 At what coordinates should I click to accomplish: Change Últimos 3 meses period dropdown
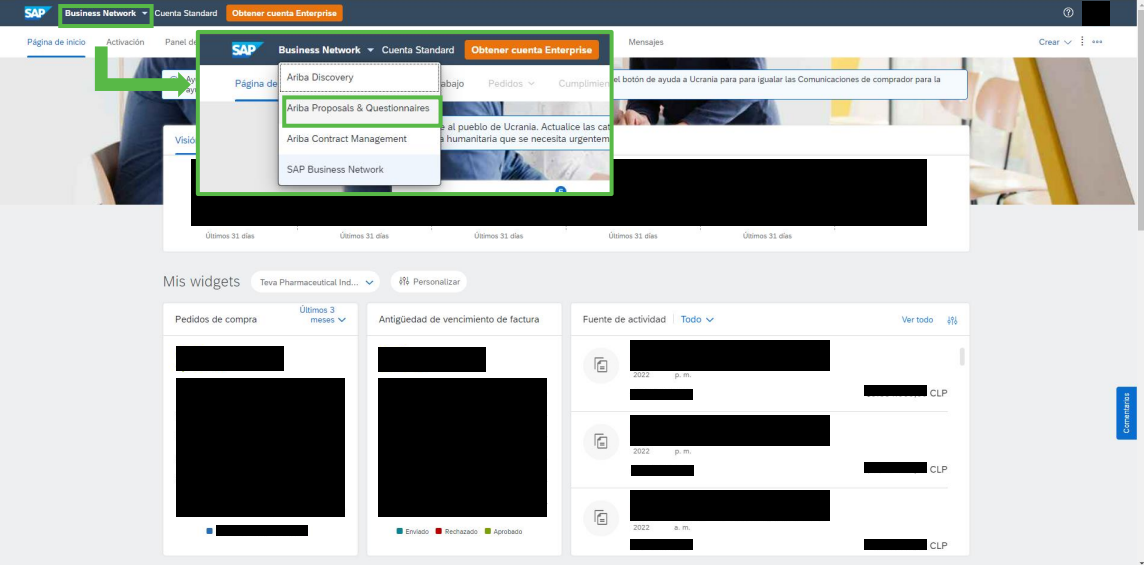[x=322, y=315]
